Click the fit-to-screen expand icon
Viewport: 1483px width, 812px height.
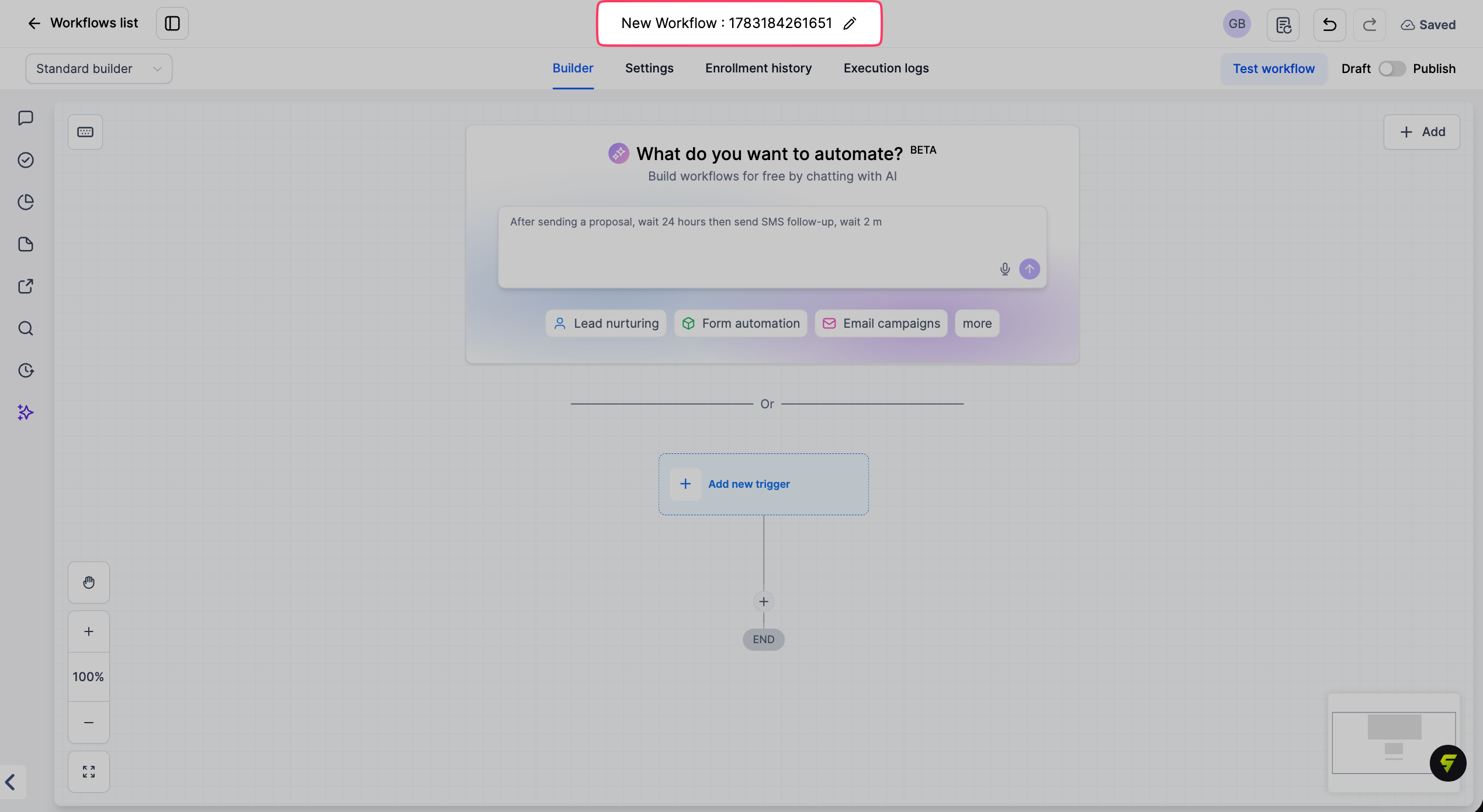pyautogui.click(x=89, y=772)
